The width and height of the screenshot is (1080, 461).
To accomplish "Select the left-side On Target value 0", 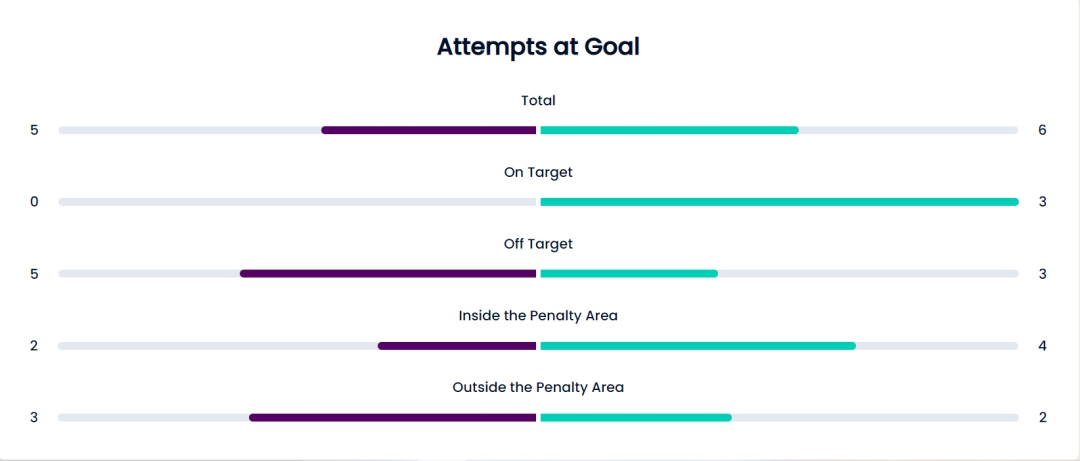I will (x=34, y=202).
